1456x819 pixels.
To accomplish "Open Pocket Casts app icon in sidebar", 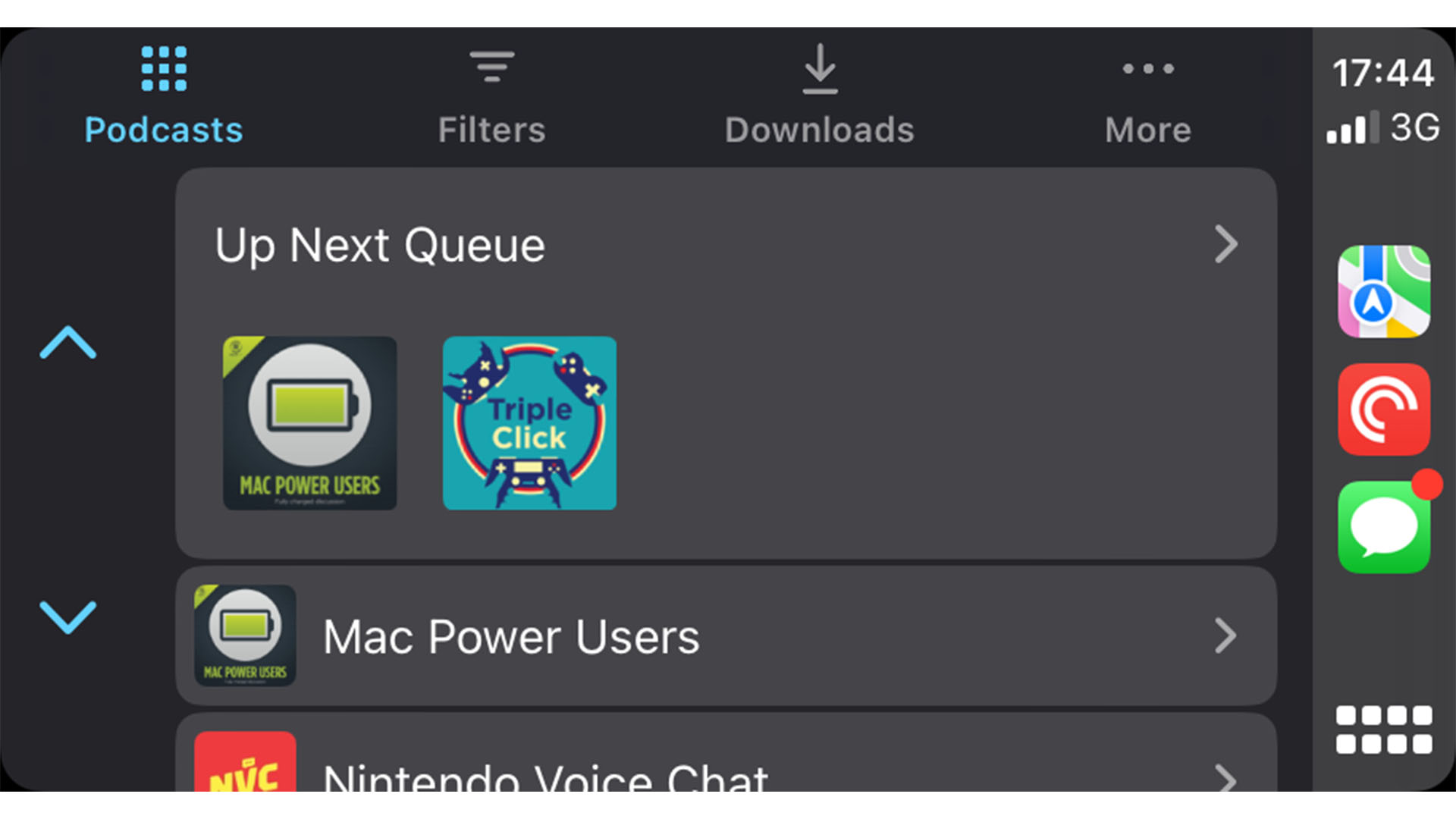I will [x=1384, y=409].
